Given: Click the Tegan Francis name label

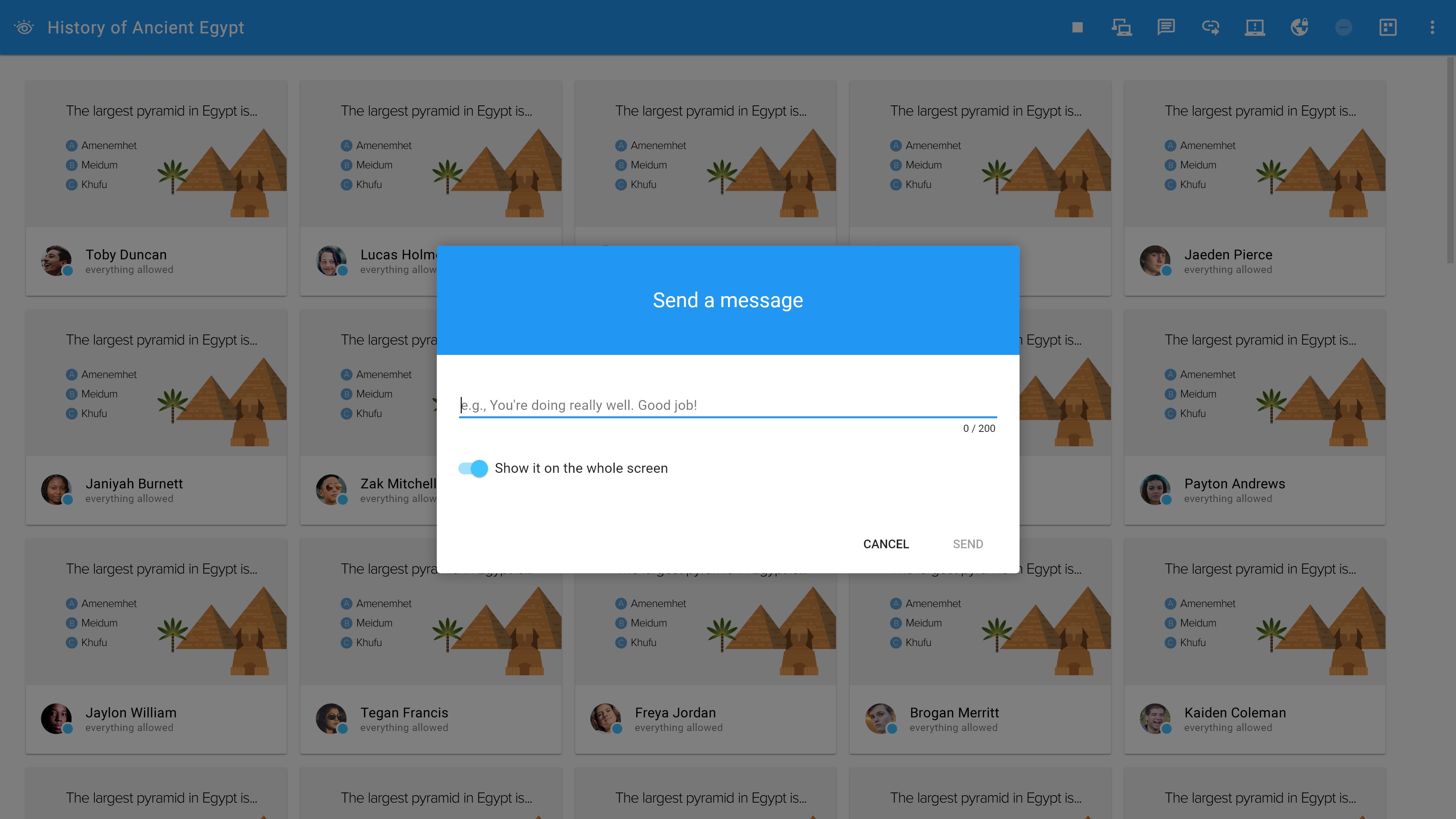Looking at the screenshot, I should pos(404,712).
